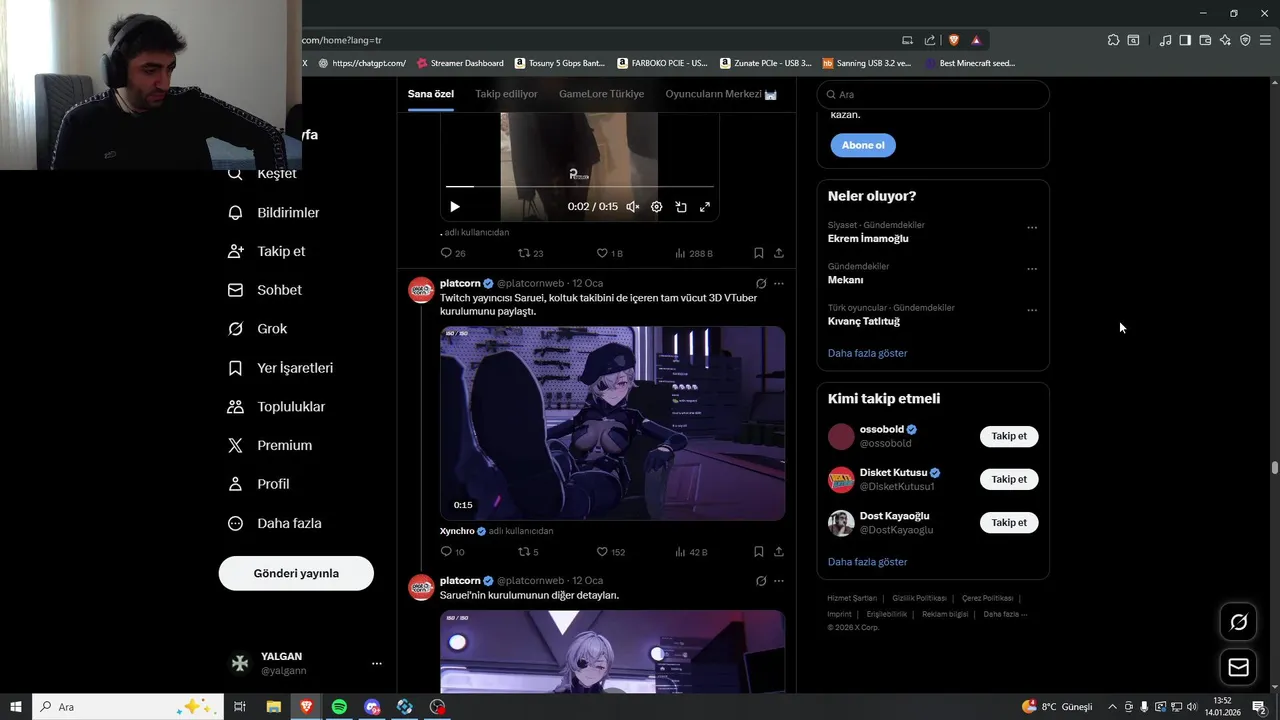Open Sohbet messages in sidebar

point(265,290)
